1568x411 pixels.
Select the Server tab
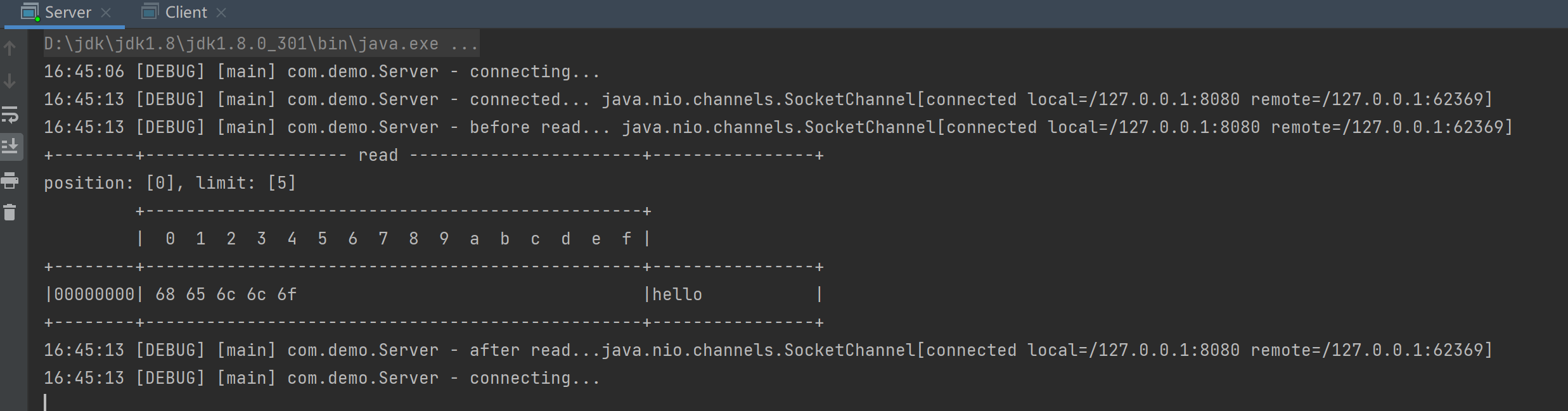click(68, 12)
